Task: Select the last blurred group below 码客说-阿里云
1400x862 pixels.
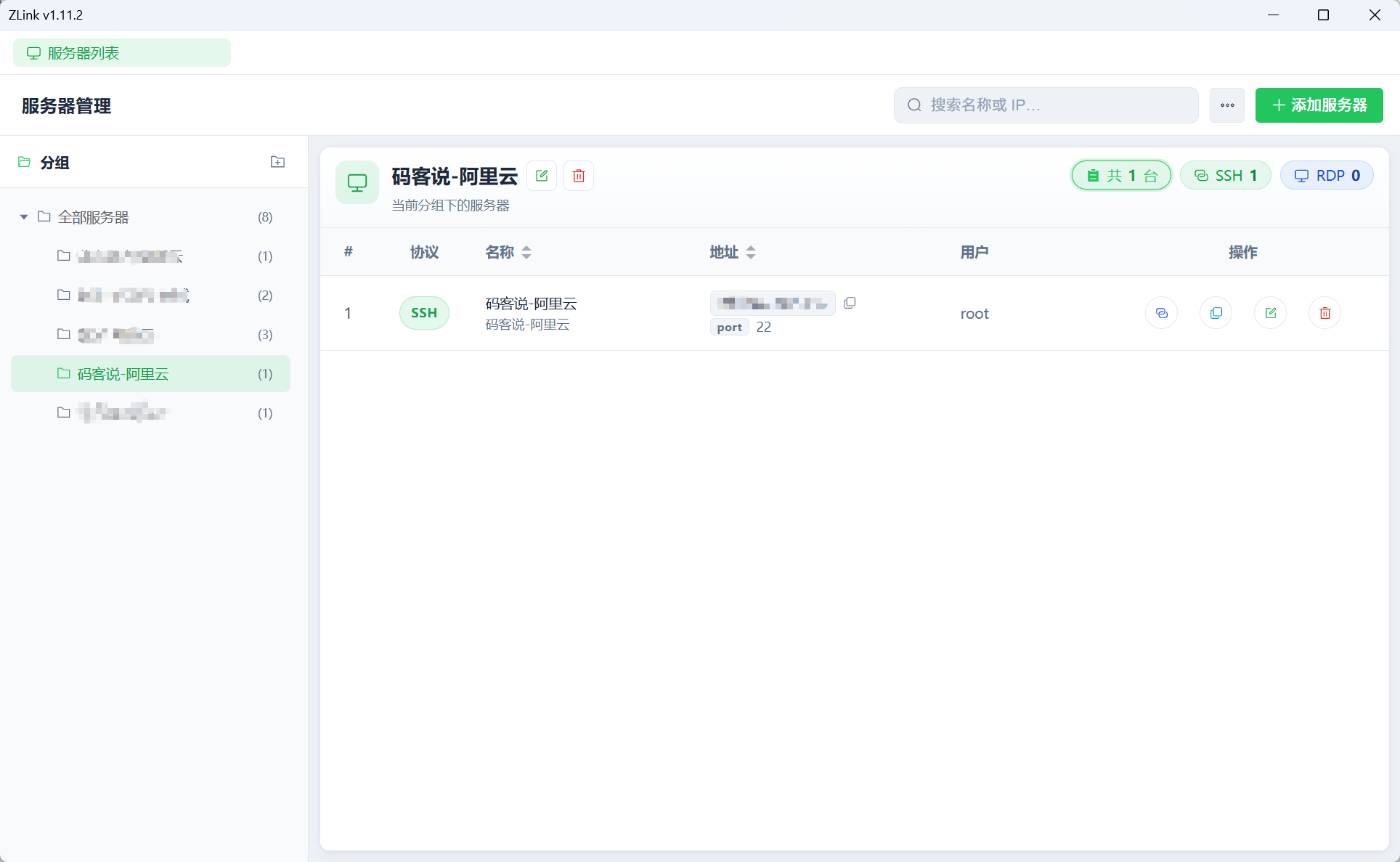Action: tap(150, 413)
